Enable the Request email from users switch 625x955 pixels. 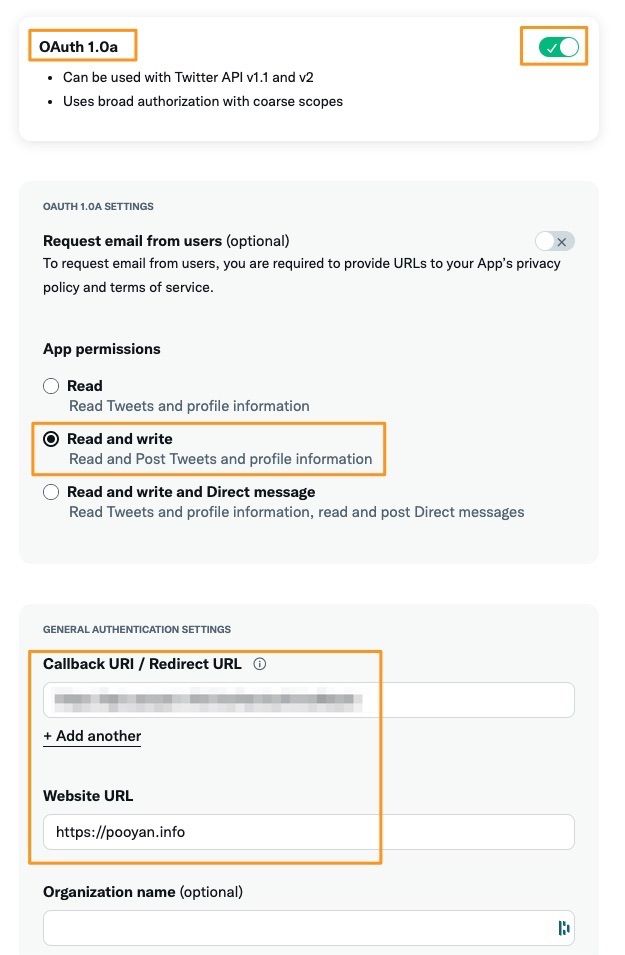point(551,241)
